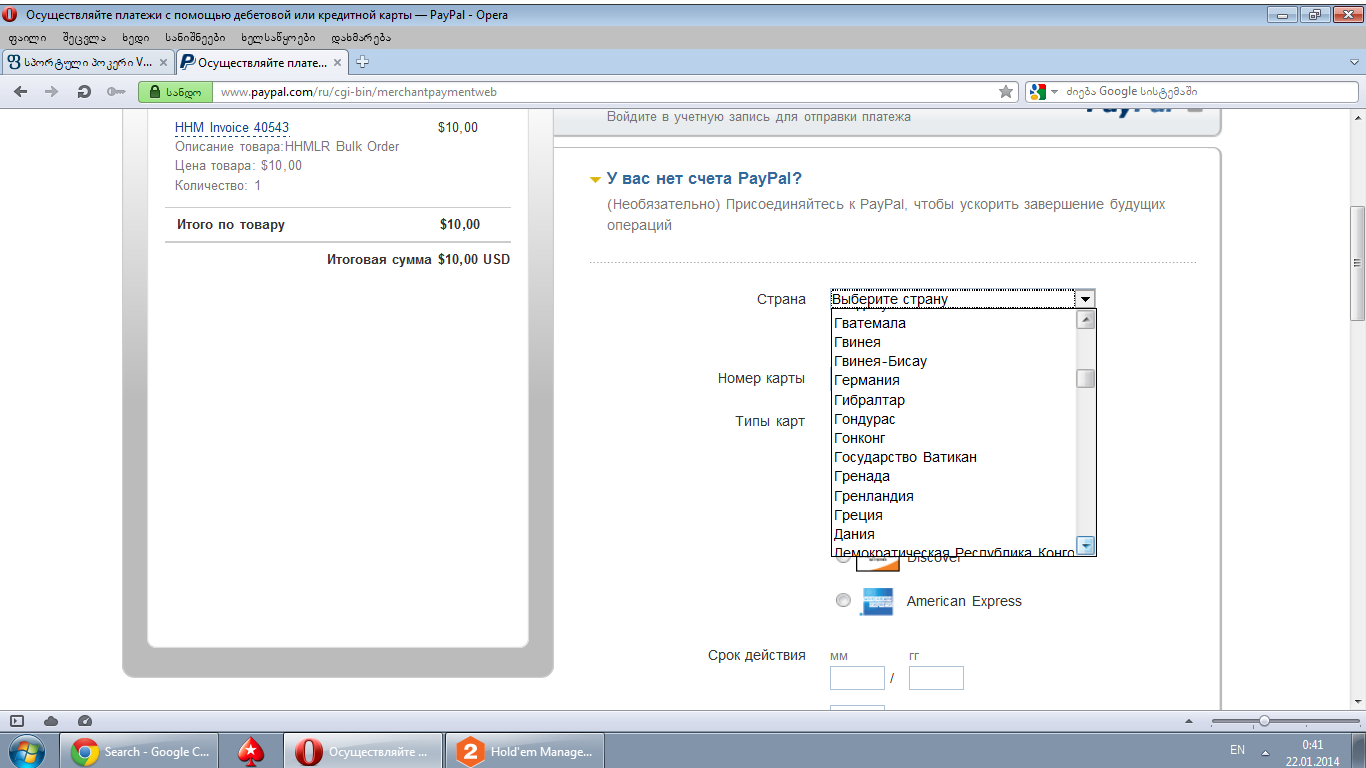Pick Греция from the country list

(858, 515)
